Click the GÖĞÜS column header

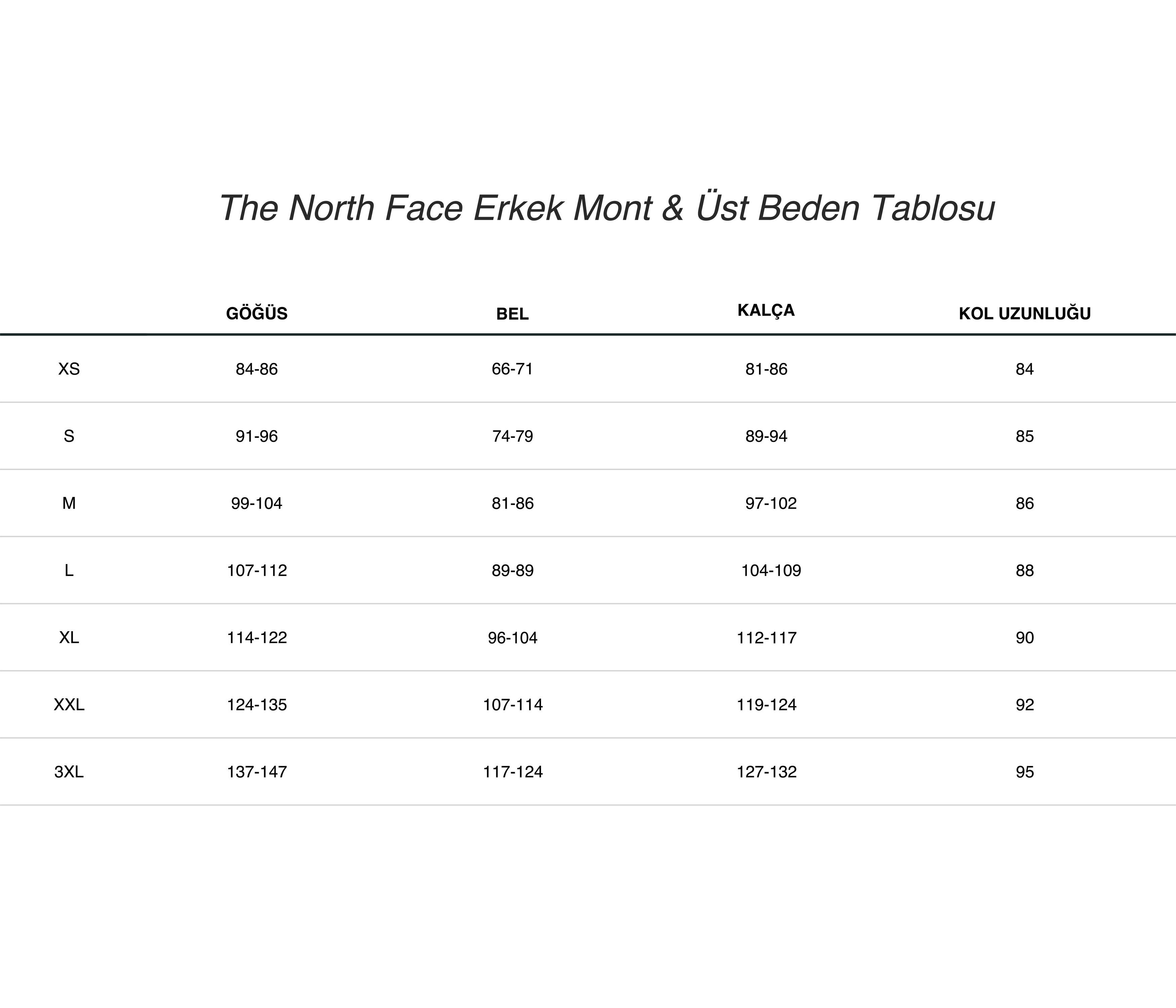coord(257,313)
